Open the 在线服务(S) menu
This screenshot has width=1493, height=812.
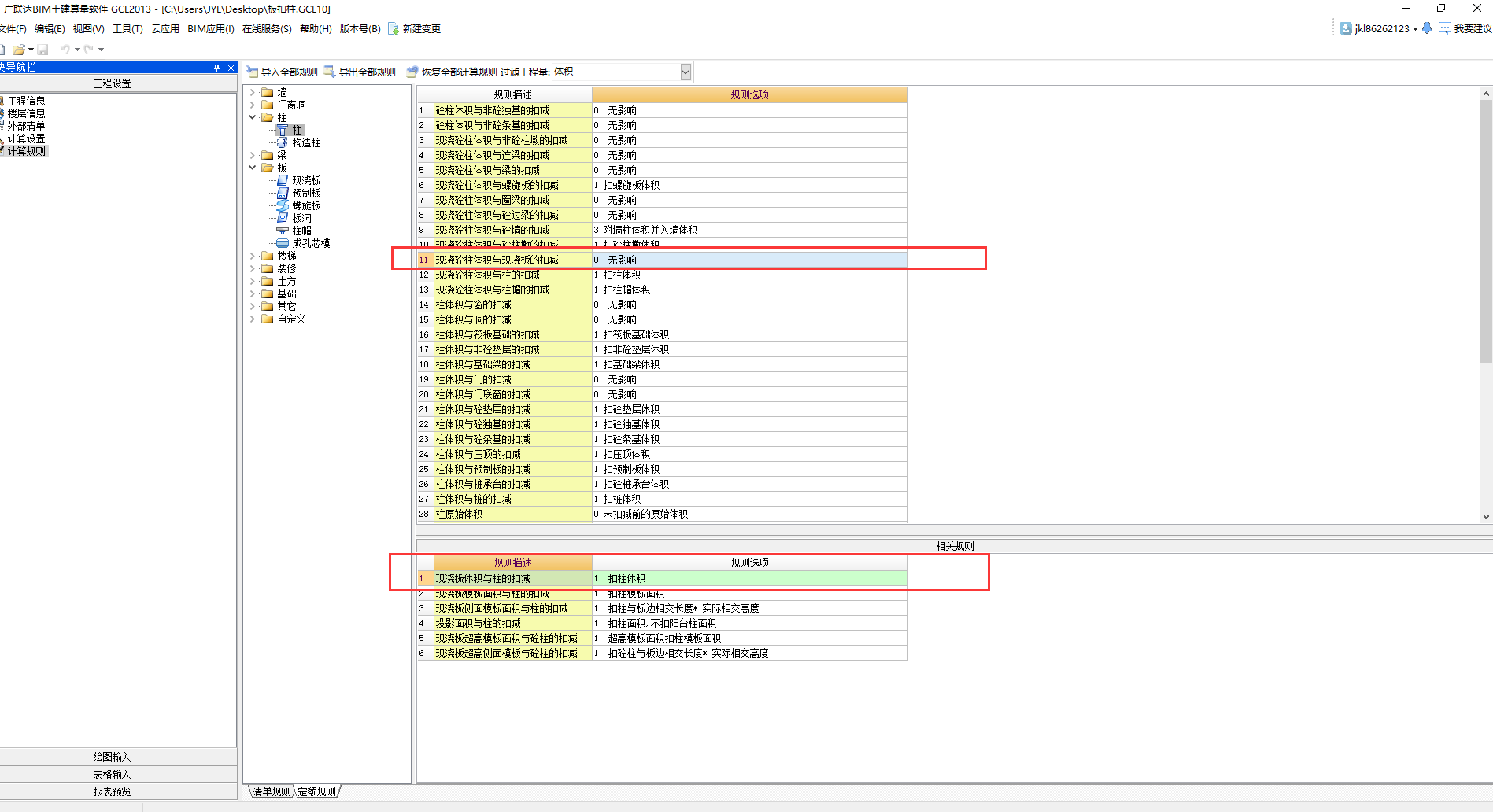point(267,29)
